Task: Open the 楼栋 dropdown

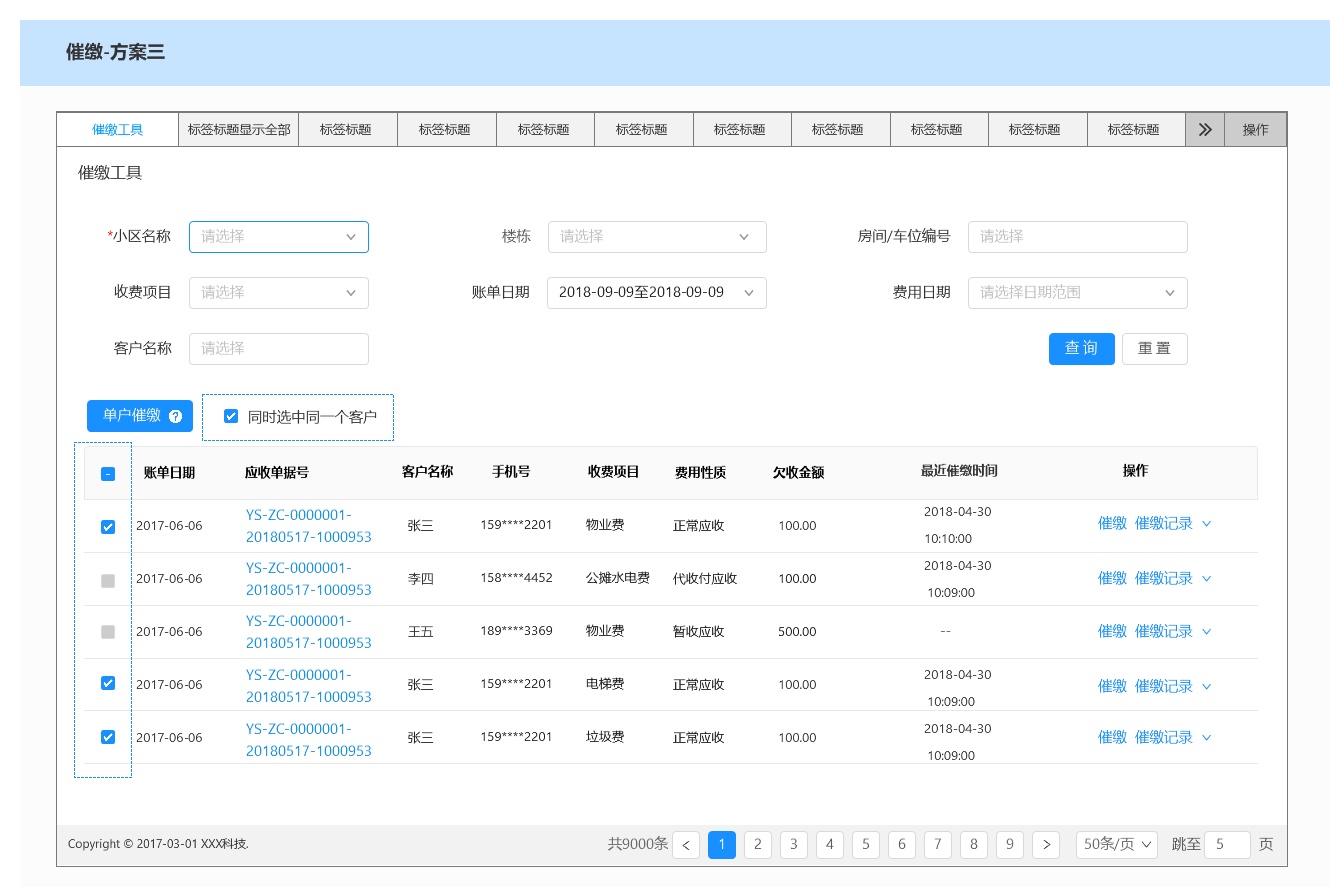Action: [x=657, y=237]
